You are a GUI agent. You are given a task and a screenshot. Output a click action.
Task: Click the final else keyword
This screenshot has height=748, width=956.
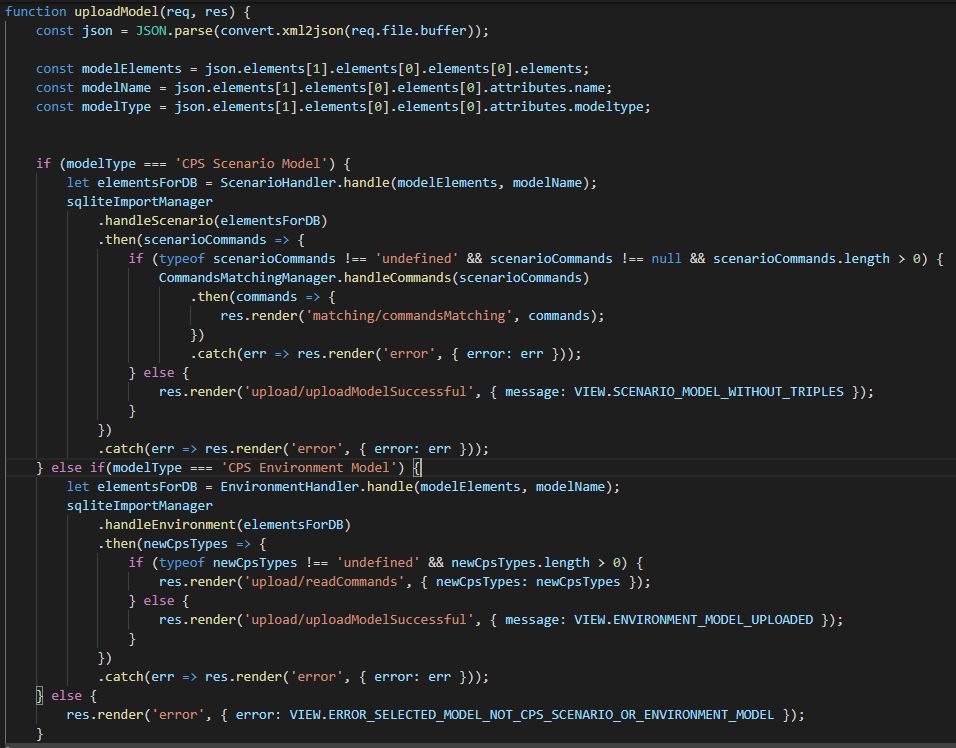(x=66, y=696)
